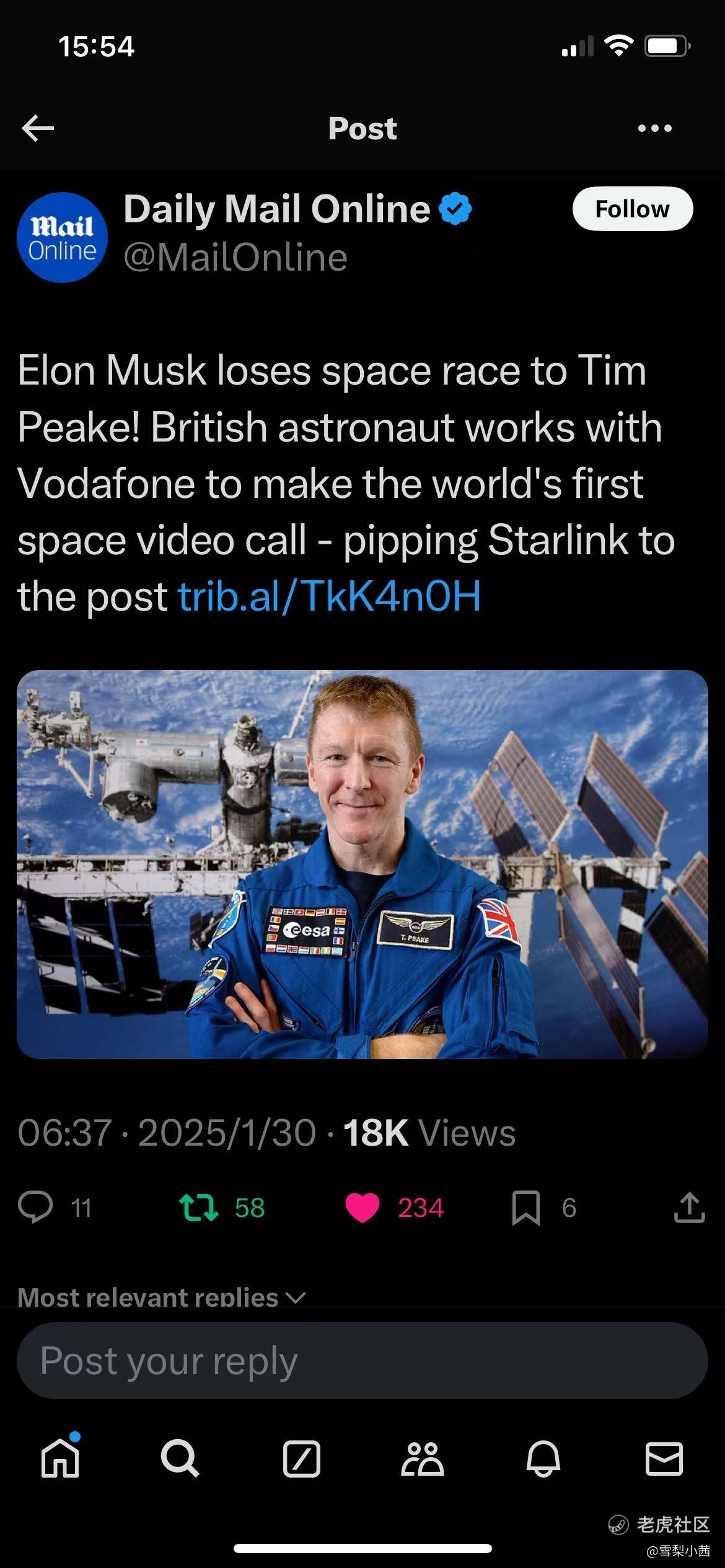This screenshot has width=725, height=1568.
Task: View the Tim Peake astronaut photo
Action: [x=362, y=864]
